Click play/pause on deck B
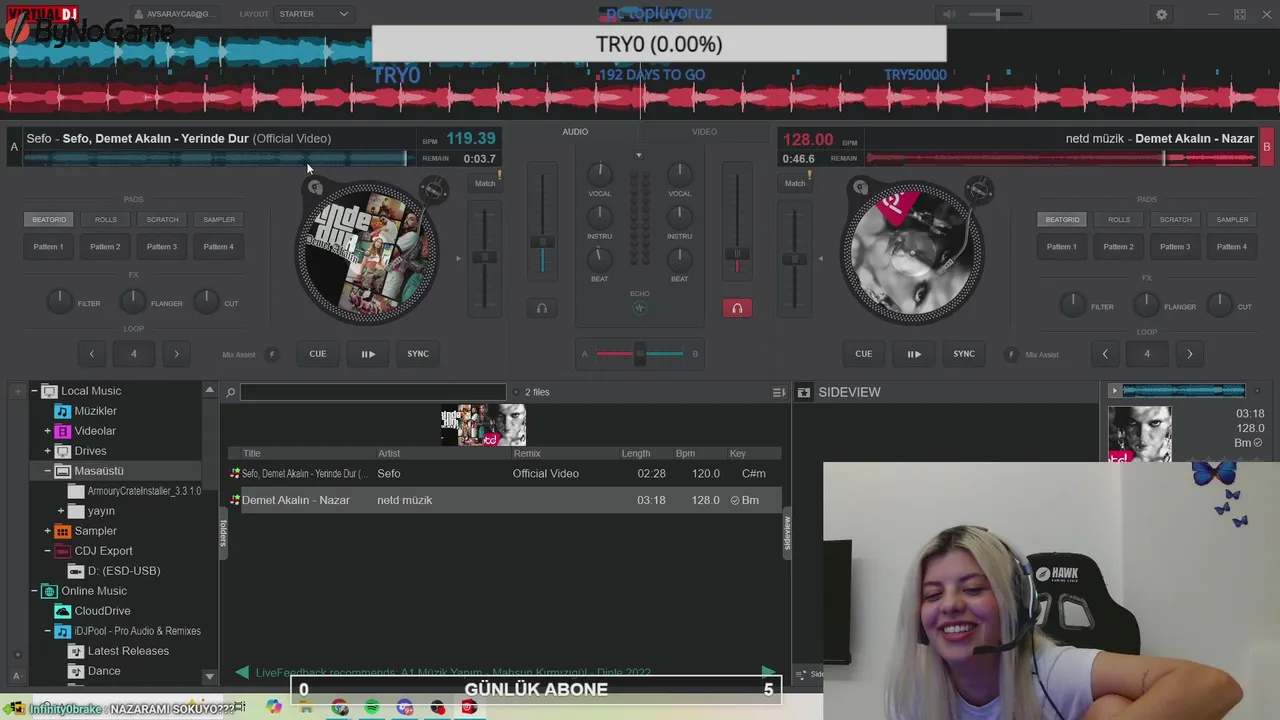 click(914, 353)
